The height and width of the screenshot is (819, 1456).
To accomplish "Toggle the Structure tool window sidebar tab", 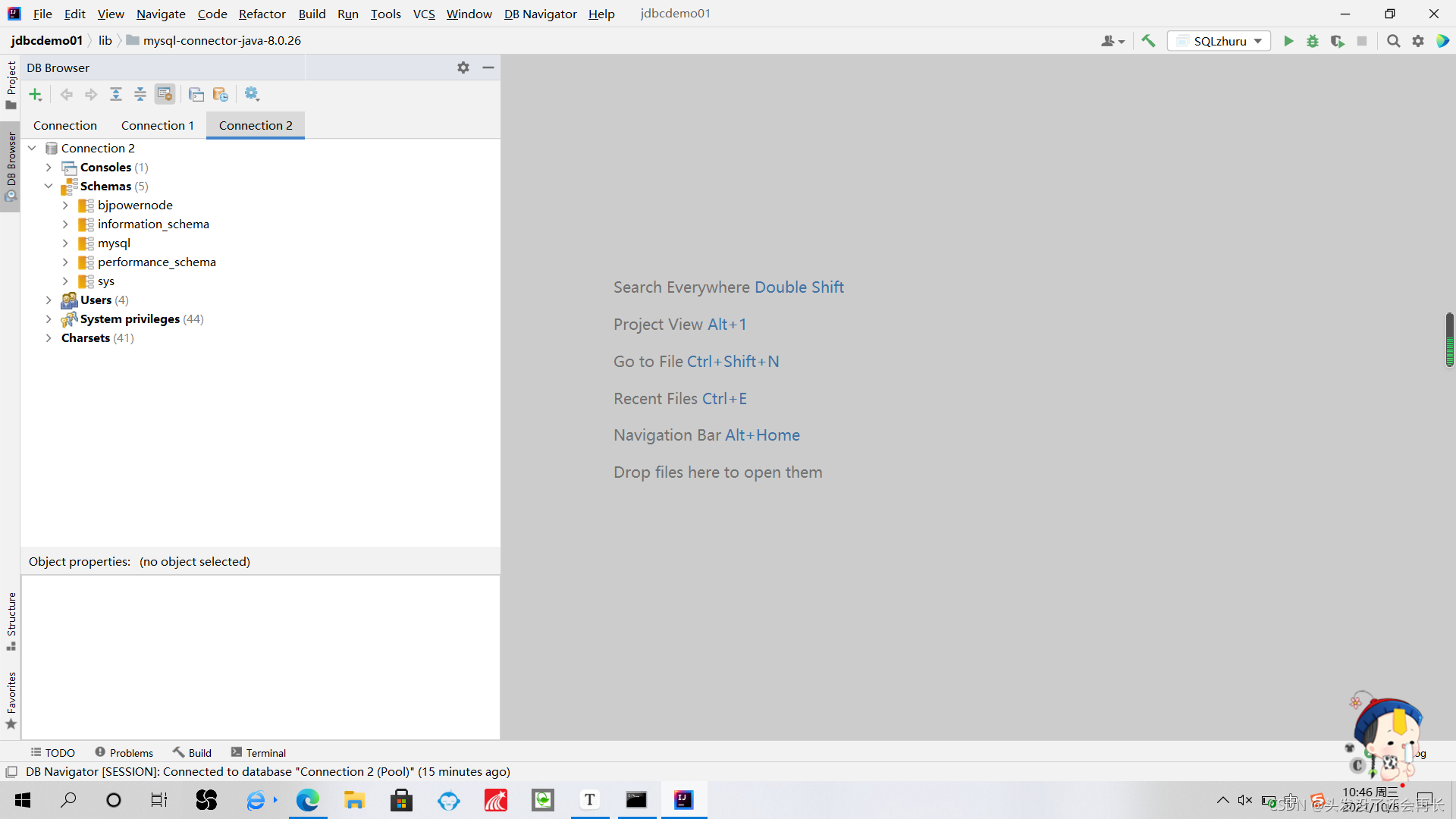I will tap(11, 620).
